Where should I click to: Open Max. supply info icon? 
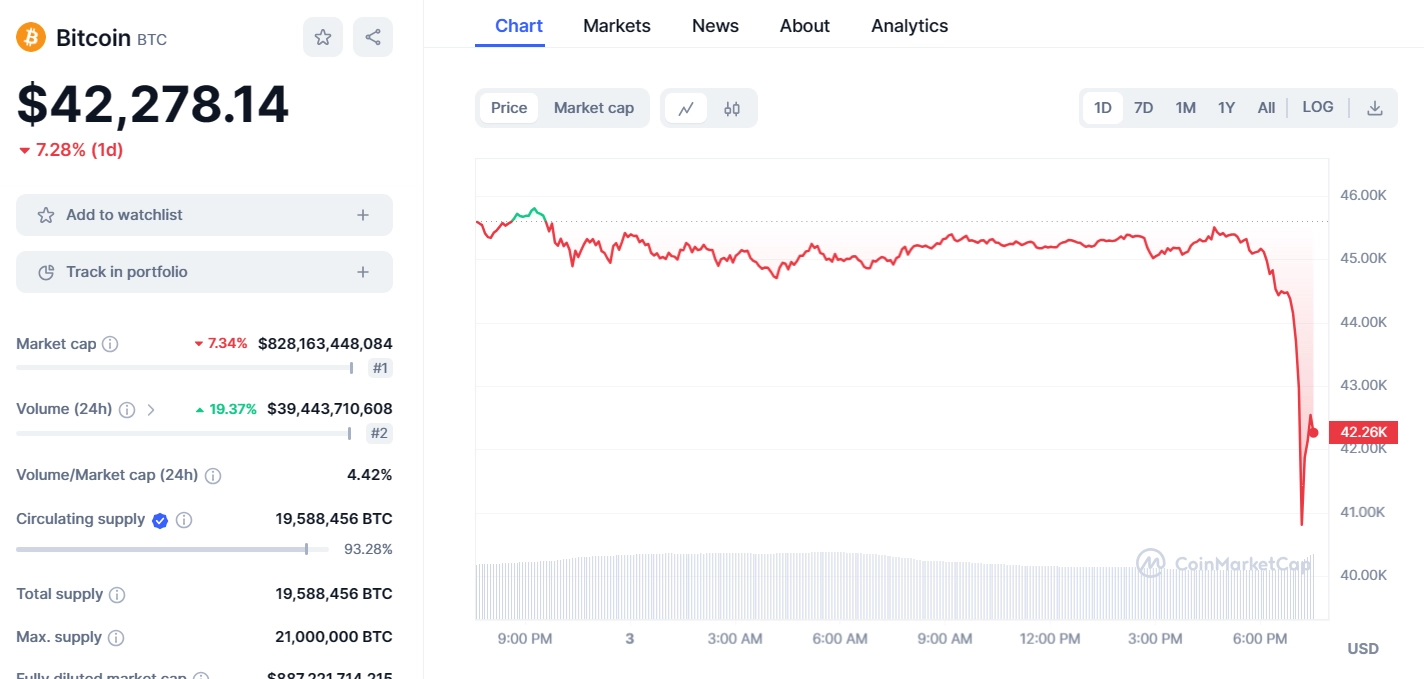[116, 638]
